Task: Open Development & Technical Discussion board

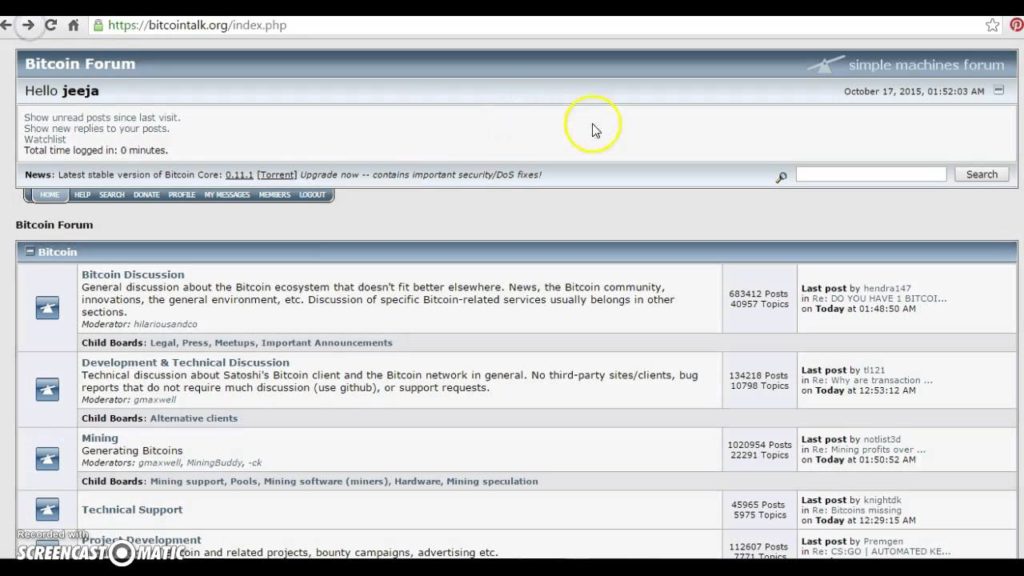Action: pyautogui.click(x=185, y=362)
